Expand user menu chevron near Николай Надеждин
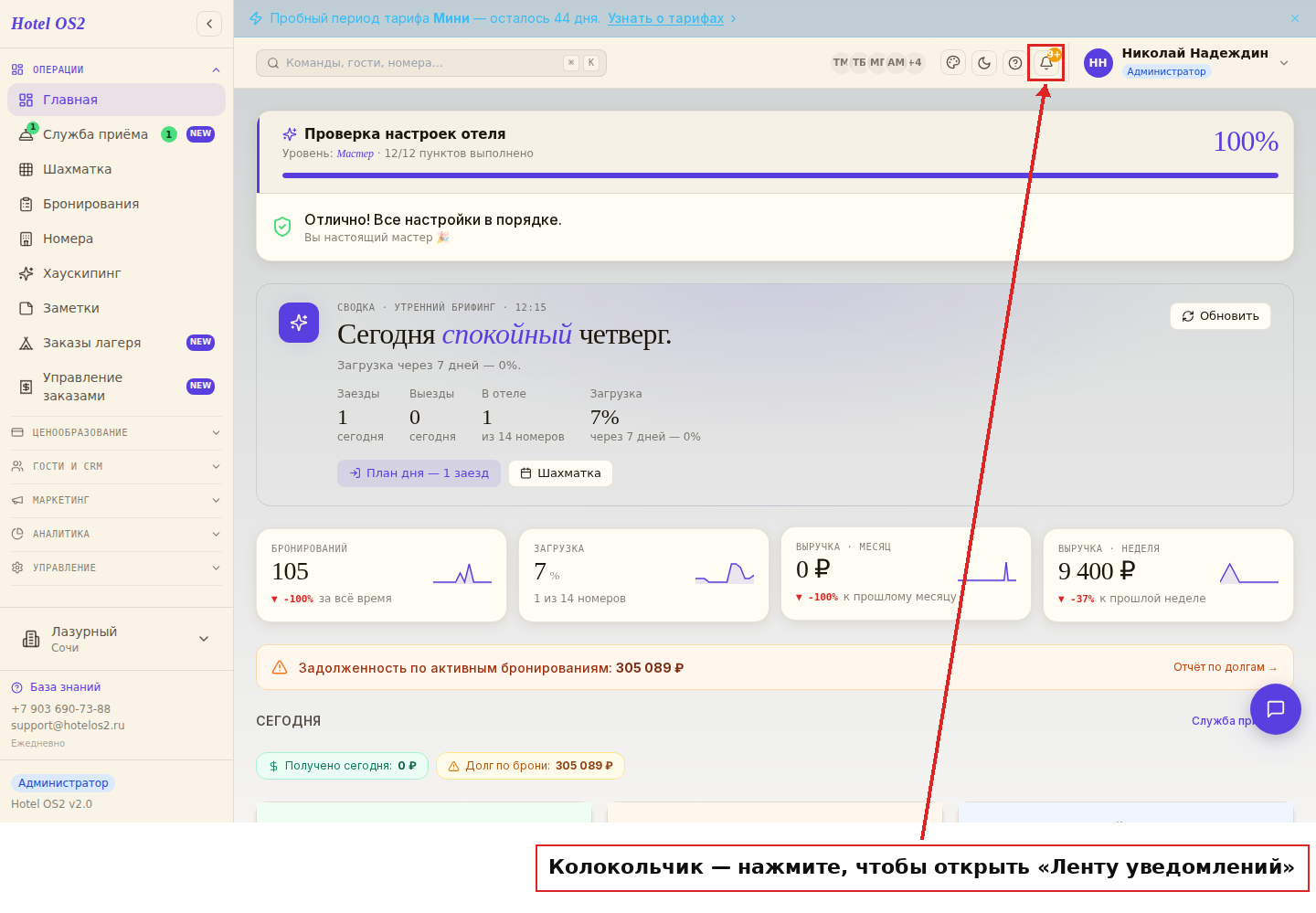The width and height of the screenshot is (1316, 913). (1284, 63)
